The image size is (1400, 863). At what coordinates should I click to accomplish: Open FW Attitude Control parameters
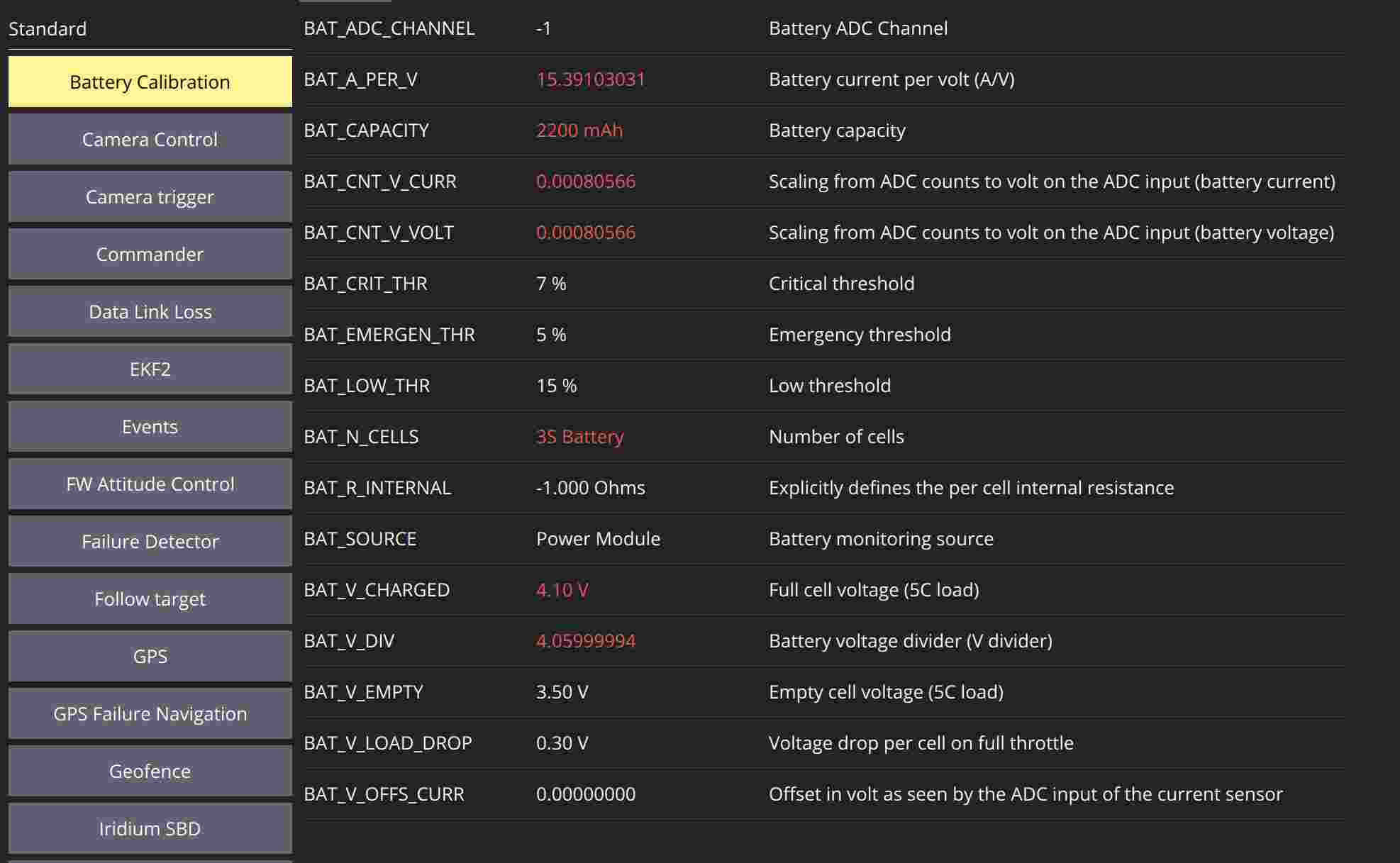tap(150, 484)
